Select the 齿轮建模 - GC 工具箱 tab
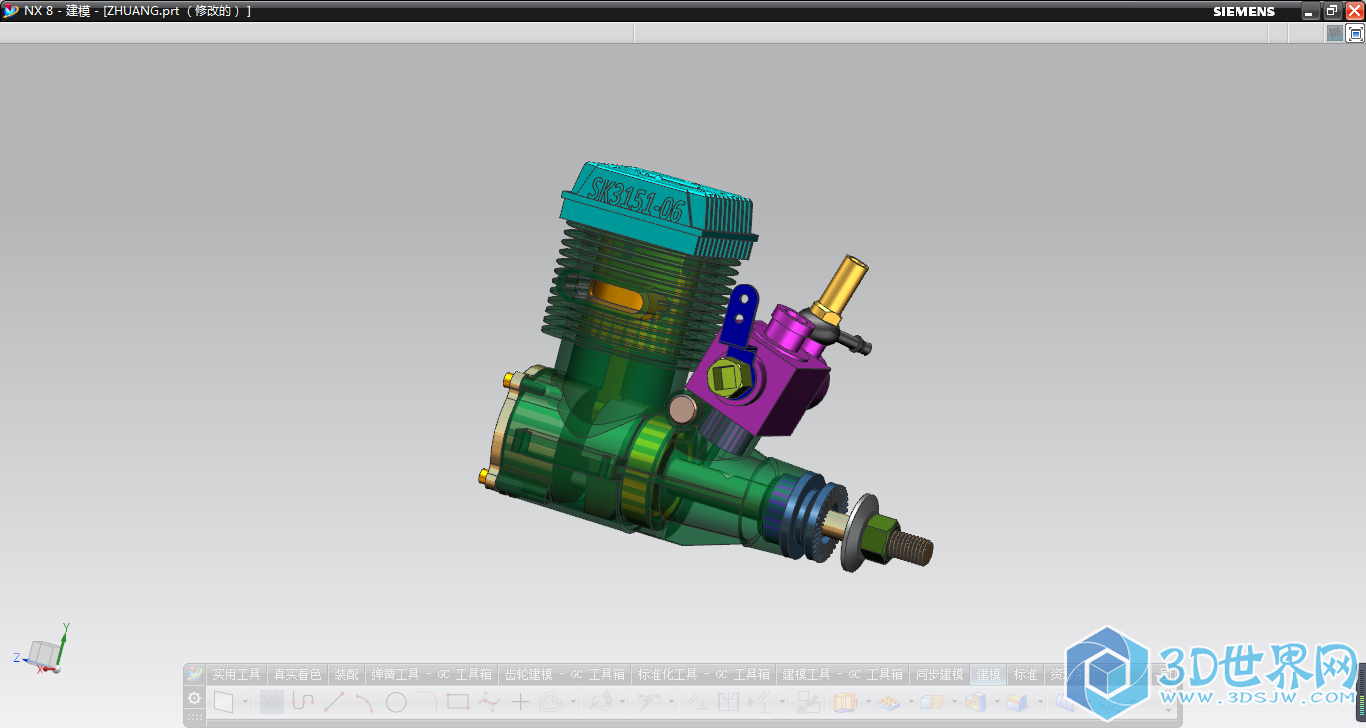This screenshot has width=1366, height=728. (x=564, y=675)
